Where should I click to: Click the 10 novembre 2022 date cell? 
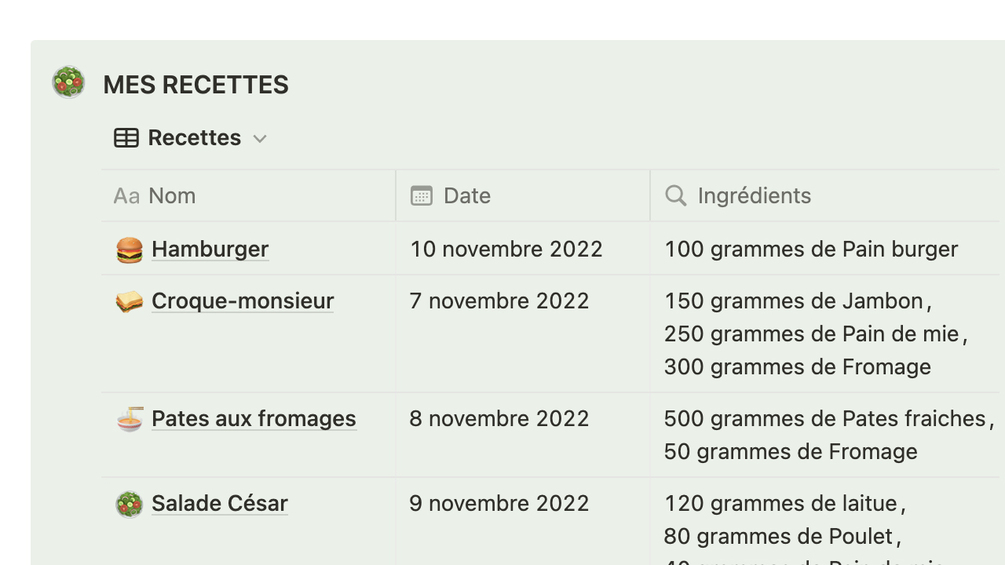[x=506, y=249]
